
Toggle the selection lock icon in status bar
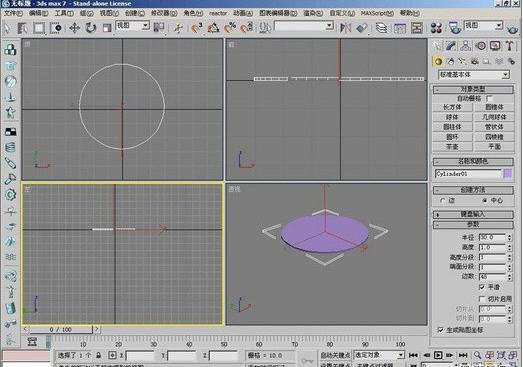click(98, 355)
